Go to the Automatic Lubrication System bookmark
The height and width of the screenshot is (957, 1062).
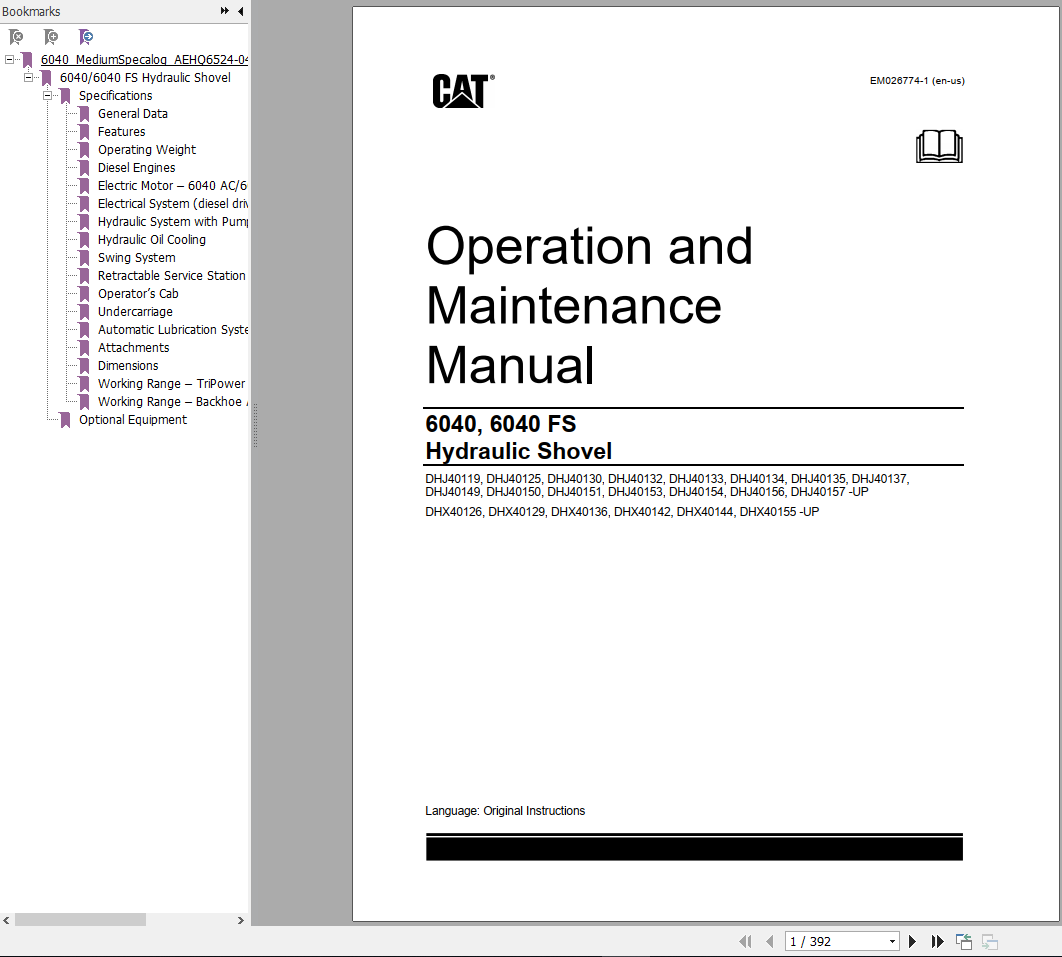(x=173, y=329)
